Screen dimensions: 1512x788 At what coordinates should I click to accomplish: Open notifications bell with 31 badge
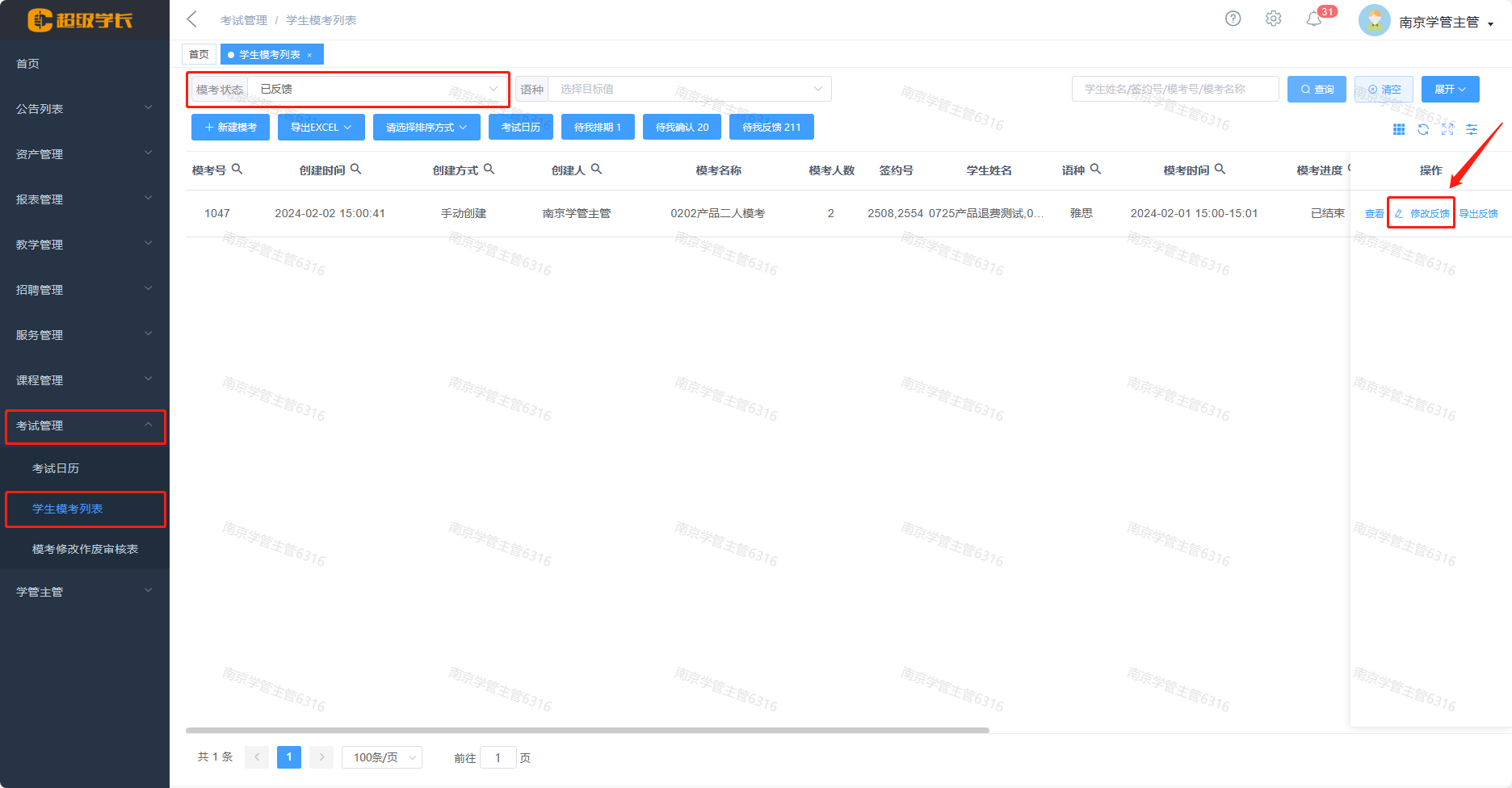pos(1314,19)
